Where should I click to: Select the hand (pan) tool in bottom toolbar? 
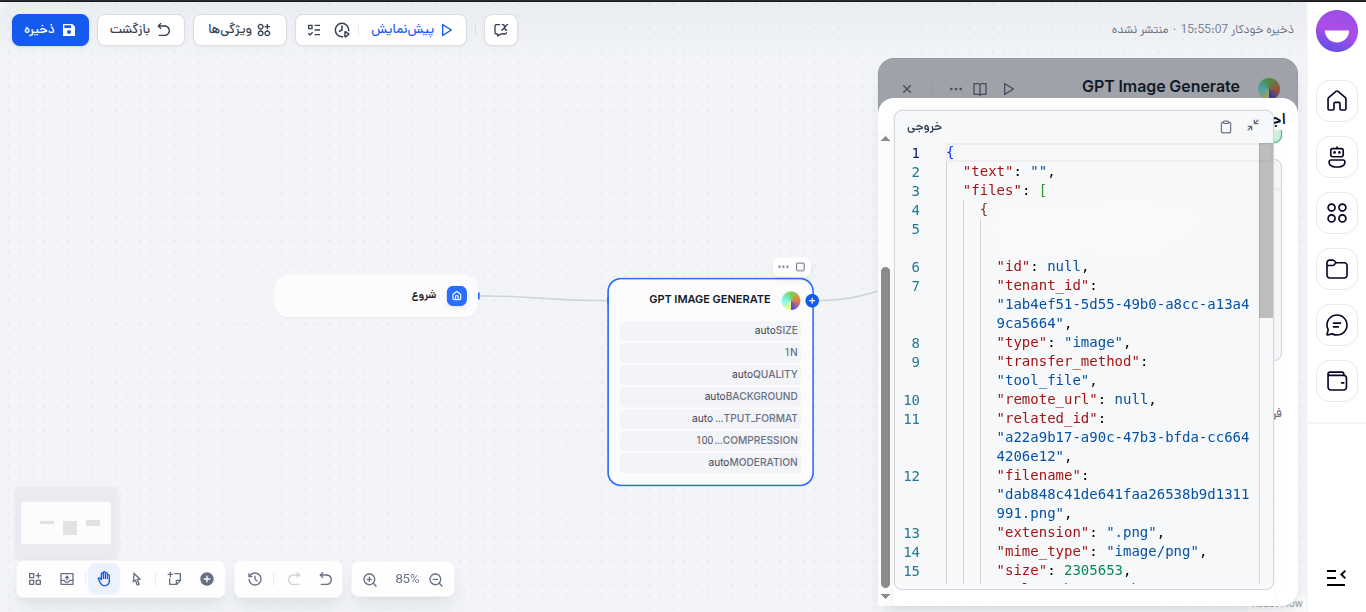(x=103, y=579)
